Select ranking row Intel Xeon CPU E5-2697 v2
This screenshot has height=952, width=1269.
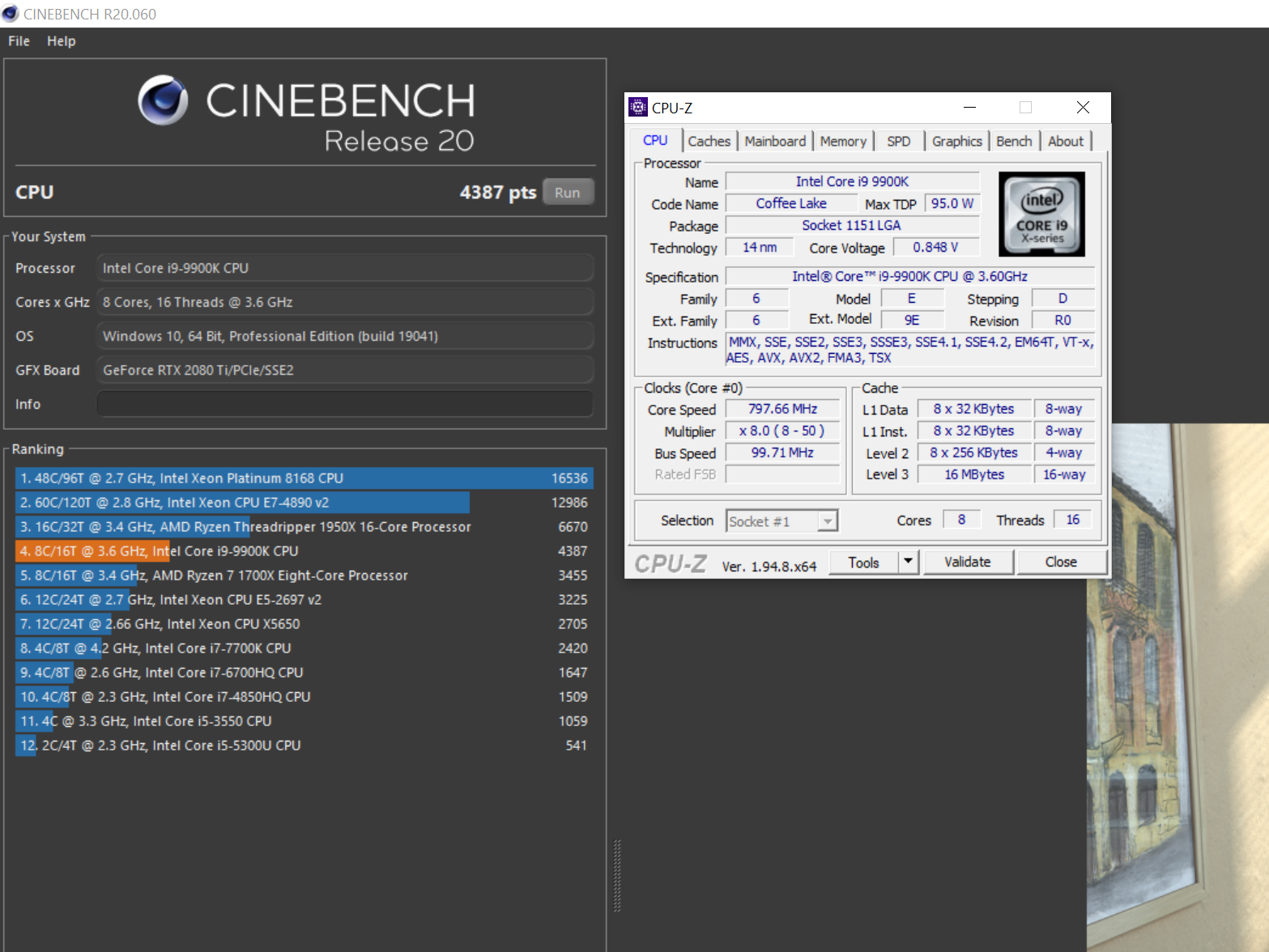click(x=304, y=600)
